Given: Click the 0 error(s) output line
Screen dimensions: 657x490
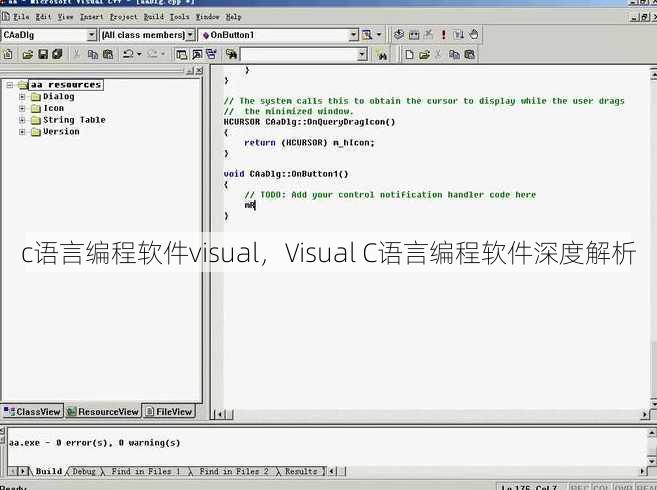Looking at the screenshot, I should (95, 443).
